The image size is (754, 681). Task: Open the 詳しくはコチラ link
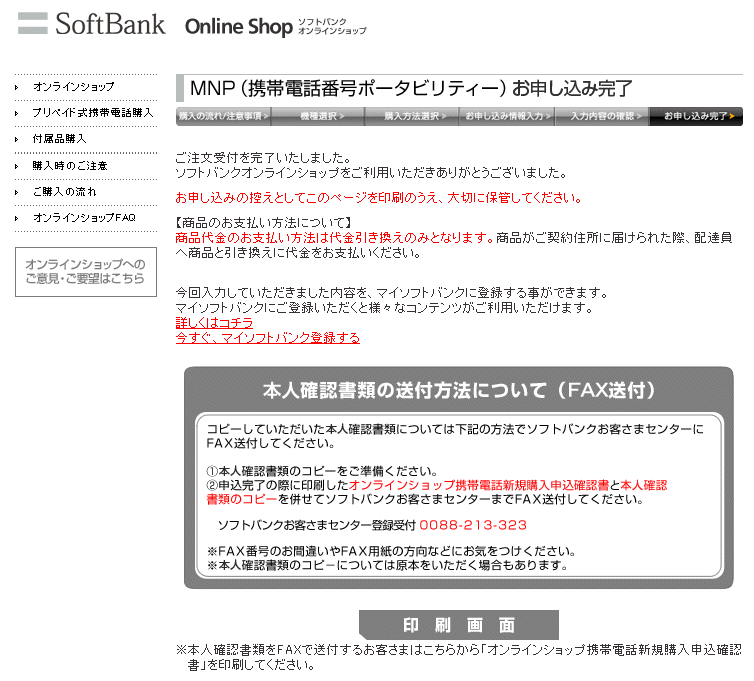(214, 323)
